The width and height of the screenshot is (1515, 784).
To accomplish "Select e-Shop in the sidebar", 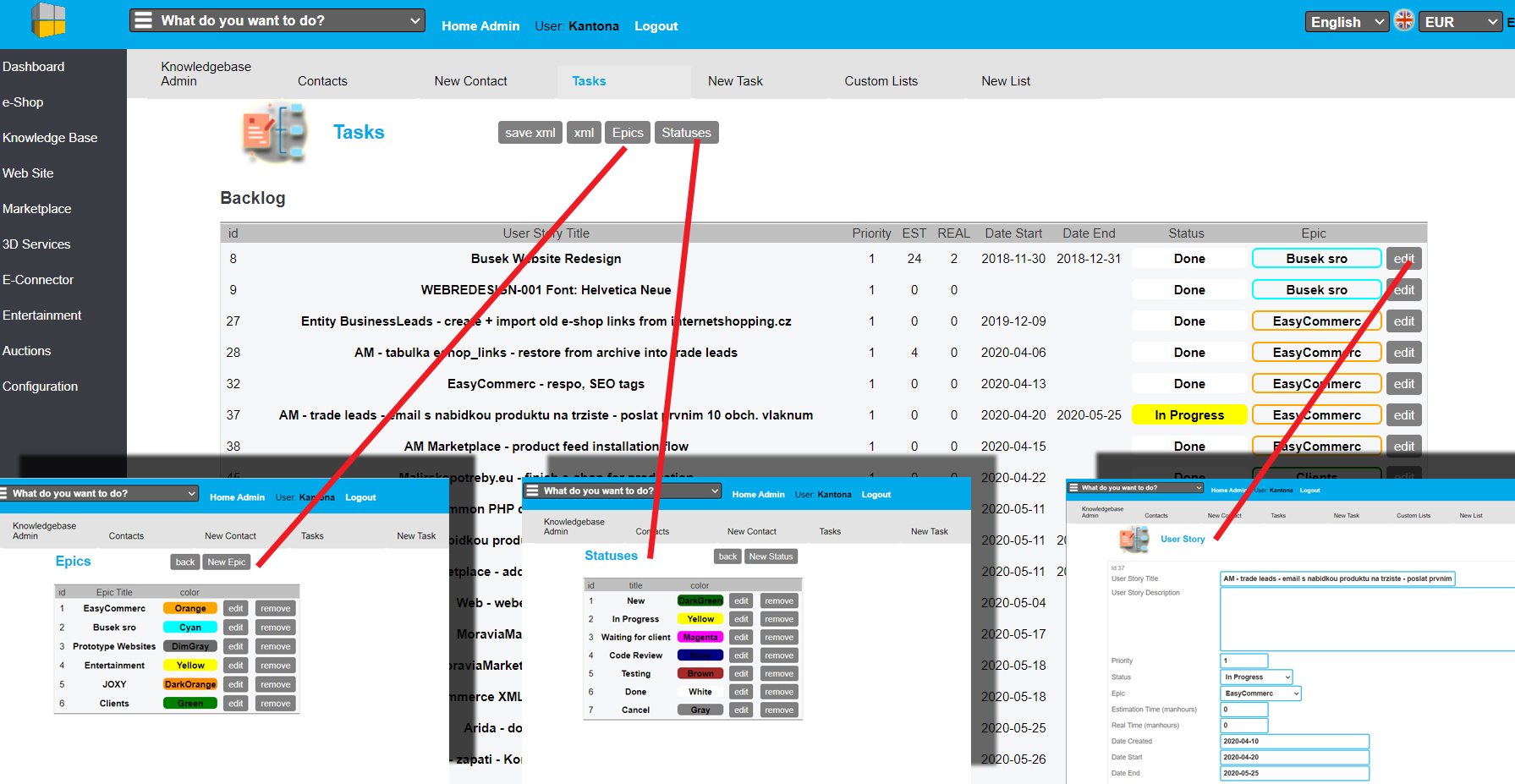I will point(23,102).
